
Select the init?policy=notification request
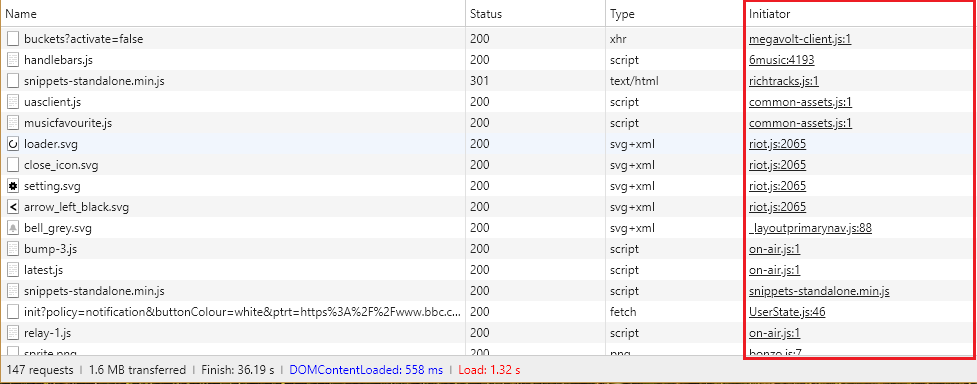pos(488,312)
